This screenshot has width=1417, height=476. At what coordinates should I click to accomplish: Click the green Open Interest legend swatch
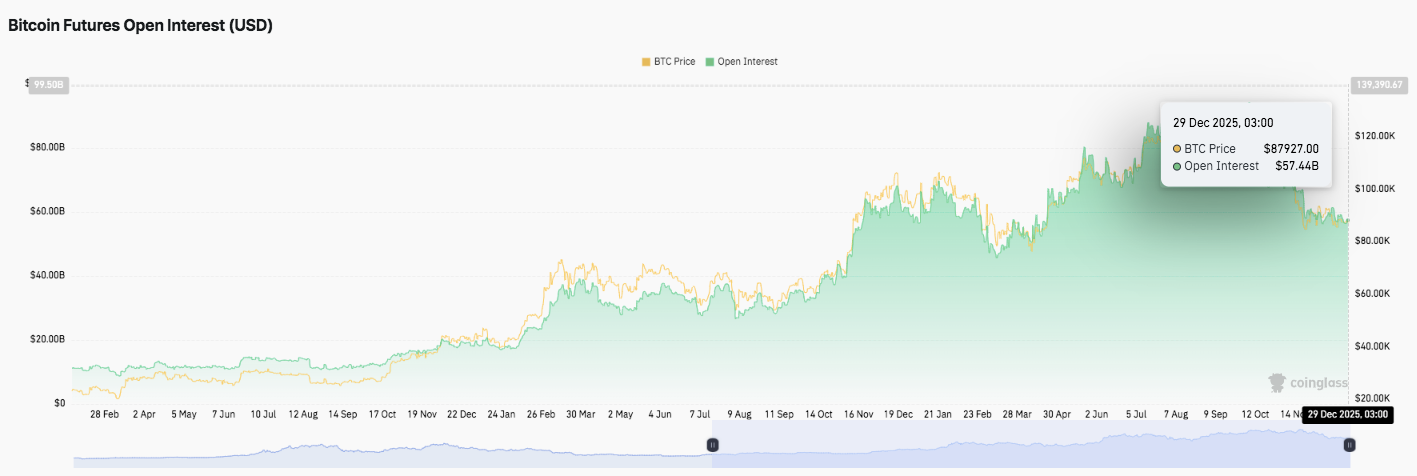point(710,62)
